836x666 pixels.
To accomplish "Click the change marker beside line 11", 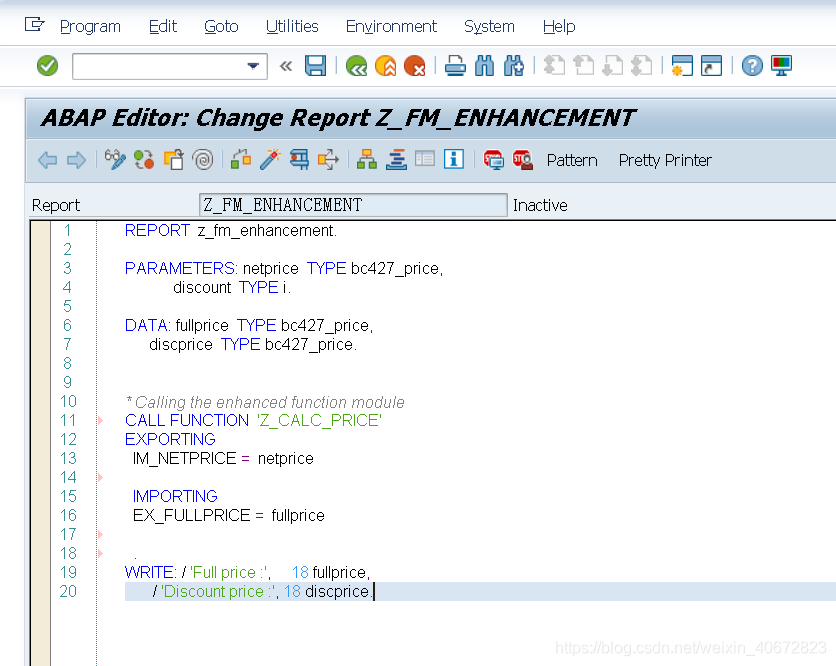I will coord(100,421).
